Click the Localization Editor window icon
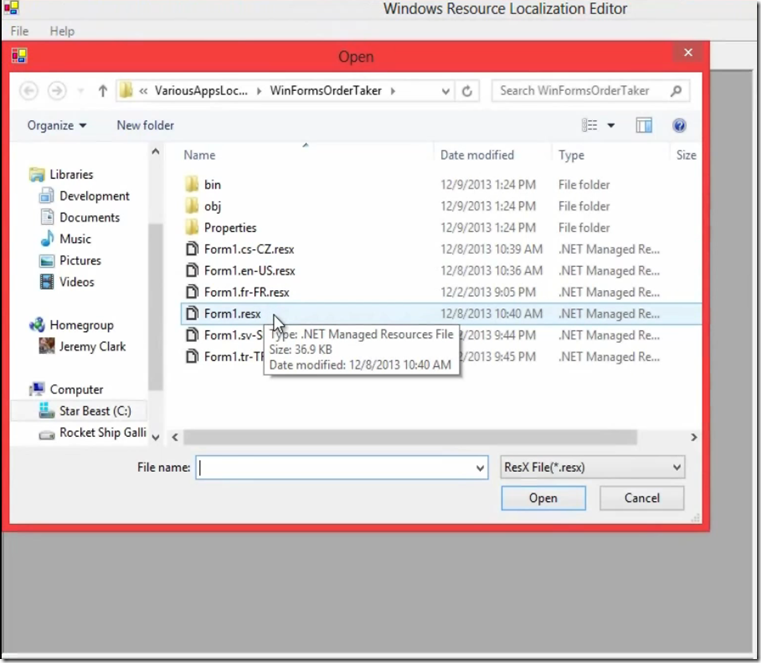This screenshot has height=663, width=761. click(11, 7)
